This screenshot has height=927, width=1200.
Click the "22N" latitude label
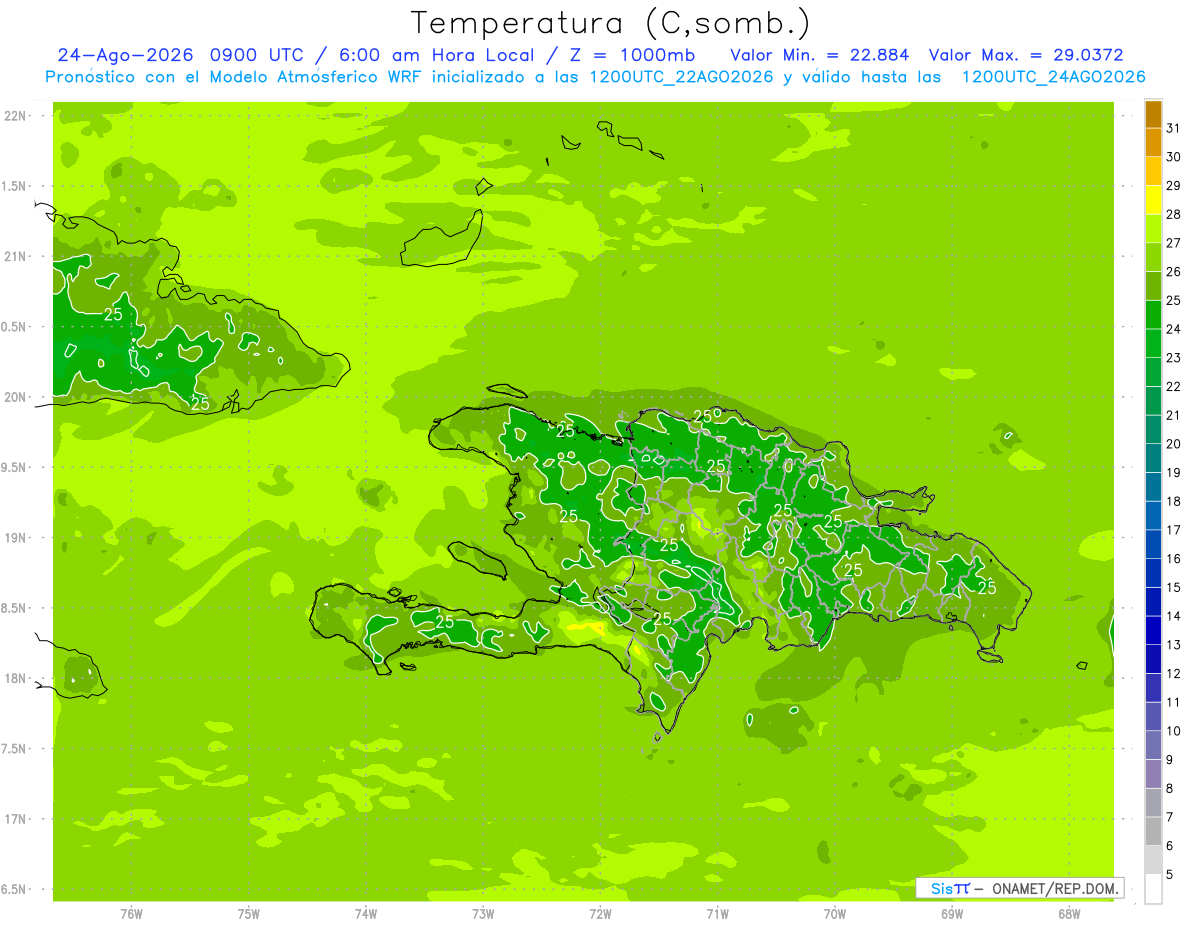coord(15,116)
